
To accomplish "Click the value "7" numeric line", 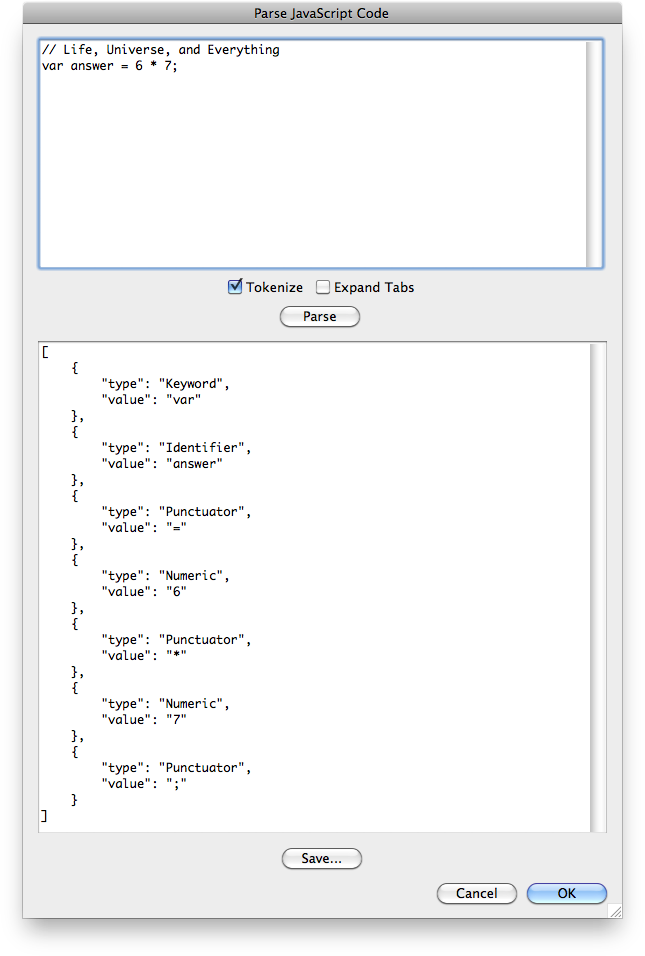I will (145, 720).
